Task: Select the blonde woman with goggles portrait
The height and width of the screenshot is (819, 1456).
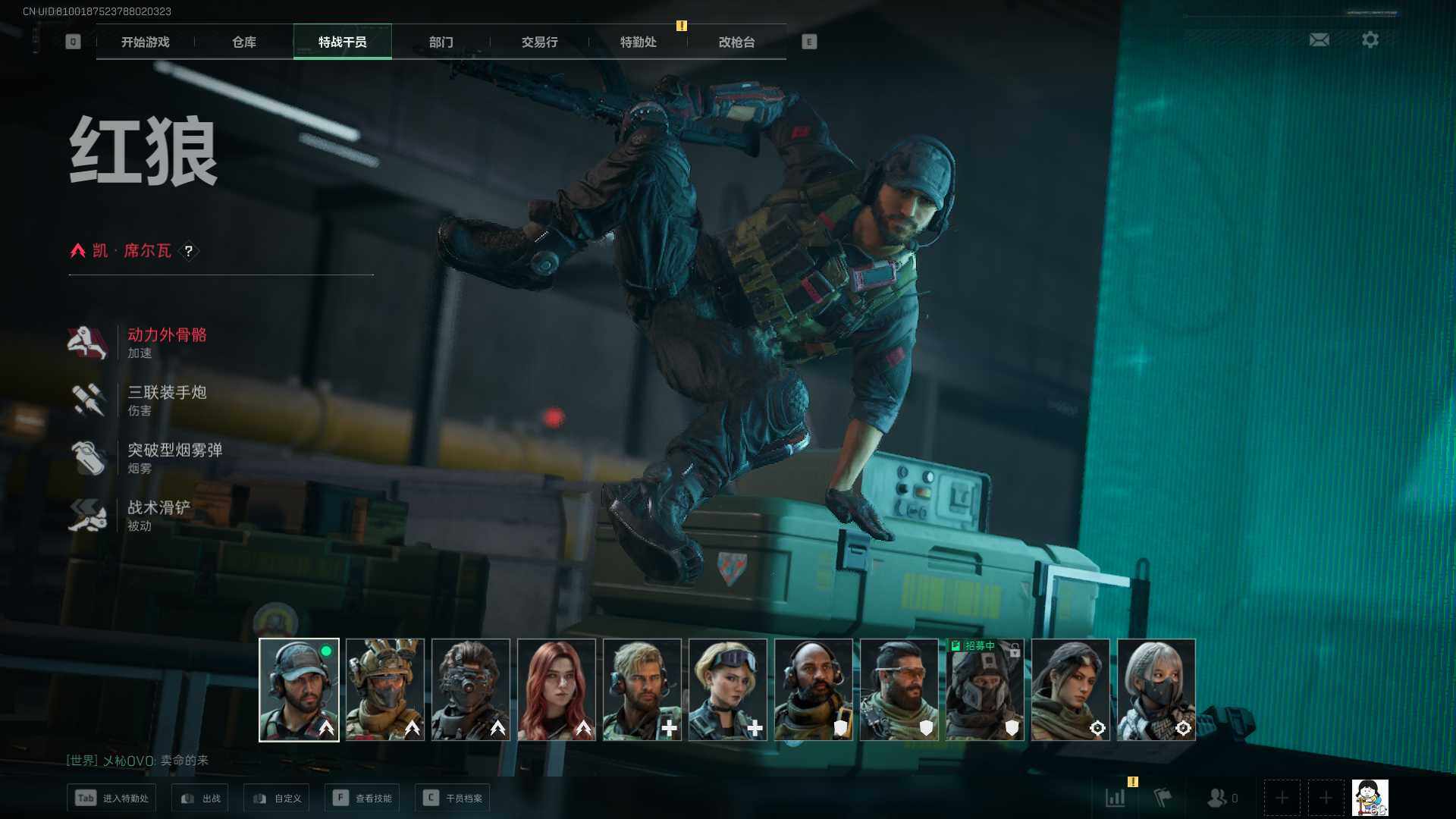Action: click(x=728, y=689)
